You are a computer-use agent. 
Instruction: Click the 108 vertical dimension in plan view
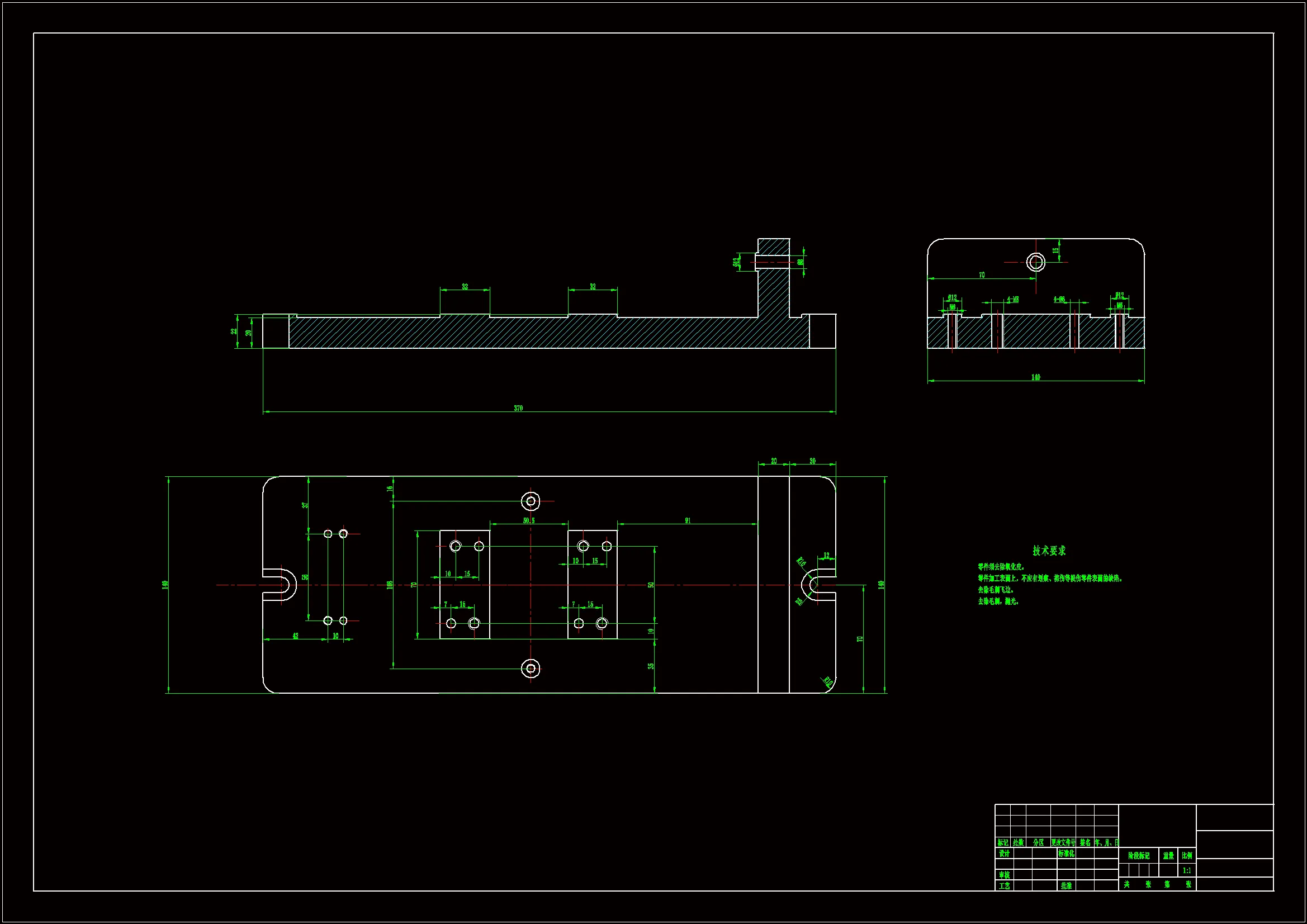click(x=390, y=585)
